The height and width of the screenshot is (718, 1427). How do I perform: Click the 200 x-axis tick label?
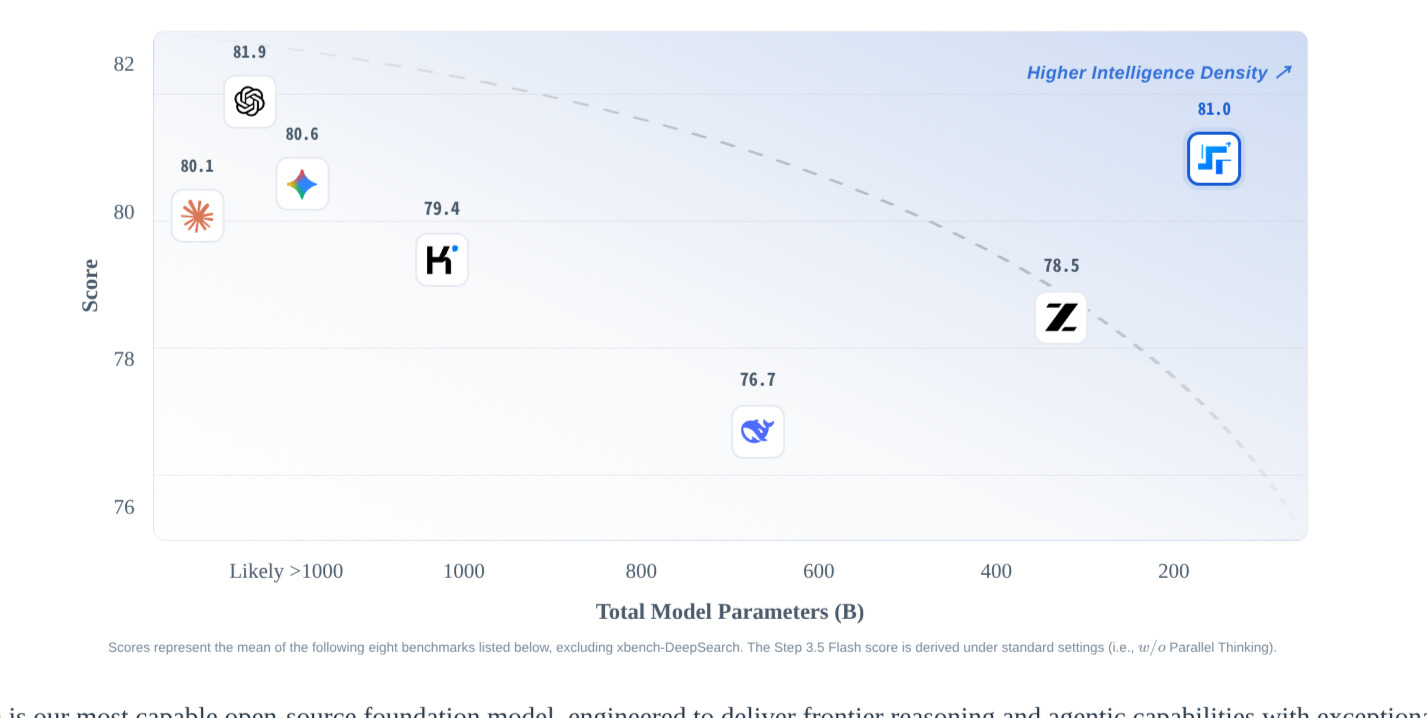point(1174,571)
